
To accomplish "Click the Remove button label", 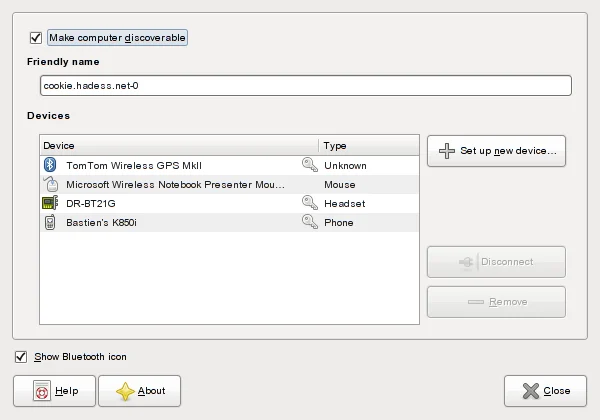I will [508, 302].
